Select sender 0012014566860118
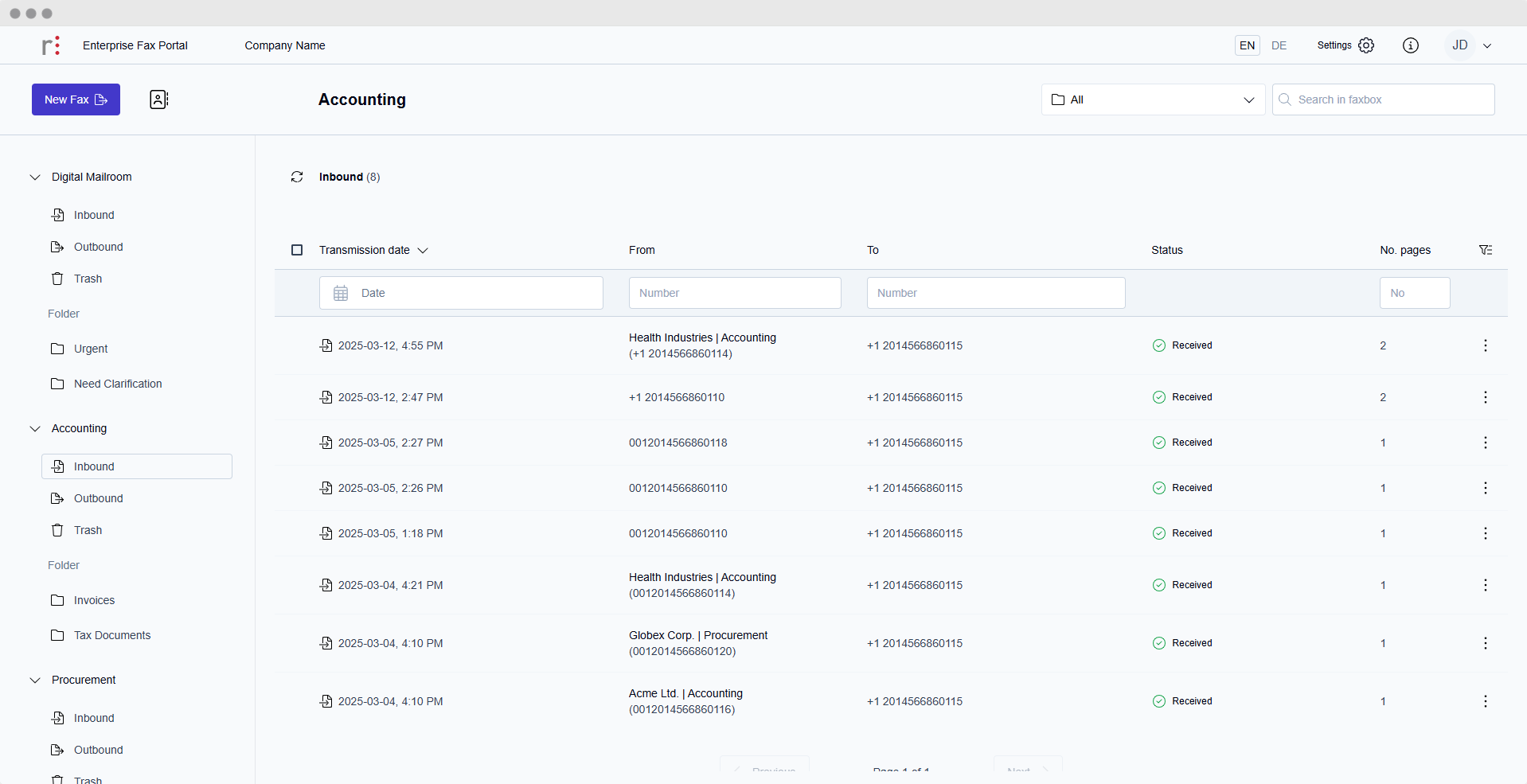Image resolution: width=1527 pixels, height=784 pixels. pyautogui.click(x=678, y=443)
